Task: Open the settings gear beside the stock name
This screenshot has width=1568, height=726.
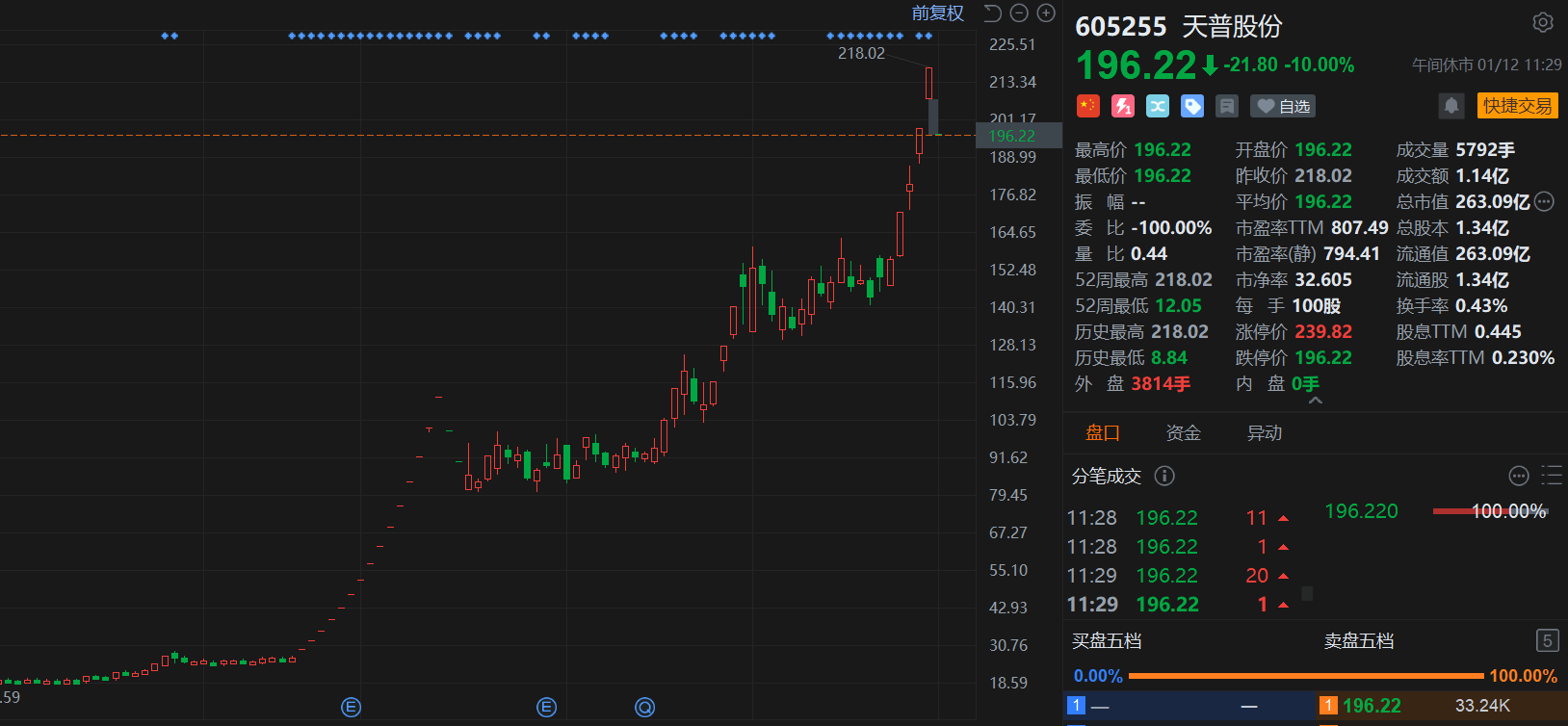Action: [1542, 22]
